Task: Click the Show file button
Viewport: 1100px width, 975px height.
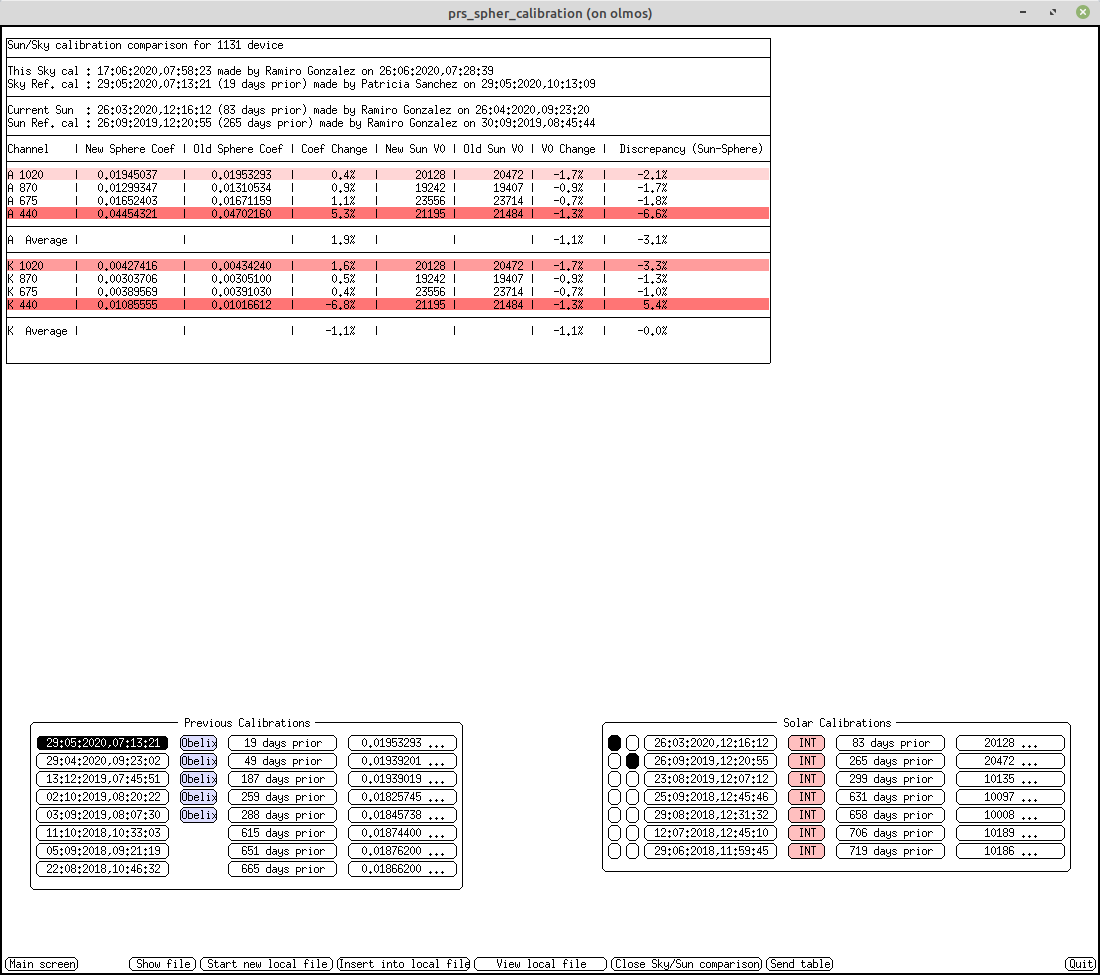Action: pyautogui.click(x=163, y=964)
